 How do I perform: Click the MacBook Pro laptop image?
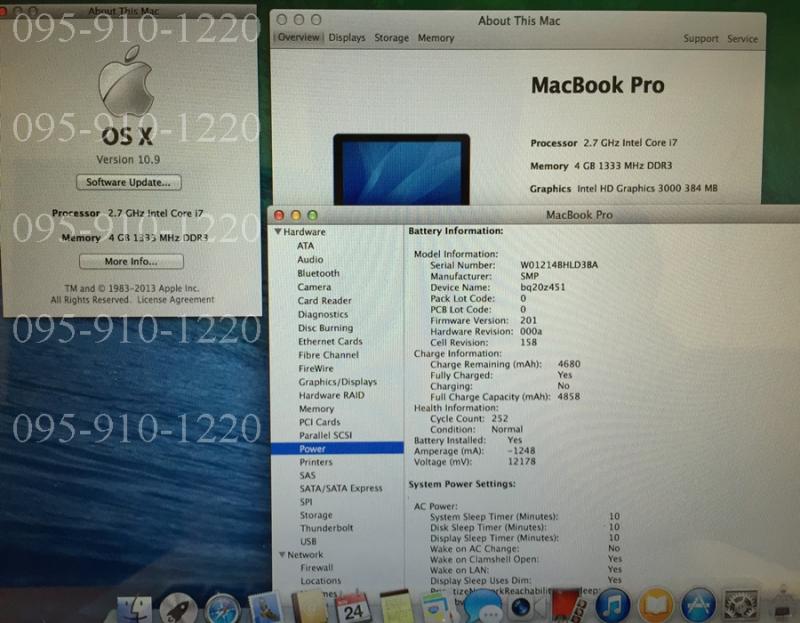402,169
